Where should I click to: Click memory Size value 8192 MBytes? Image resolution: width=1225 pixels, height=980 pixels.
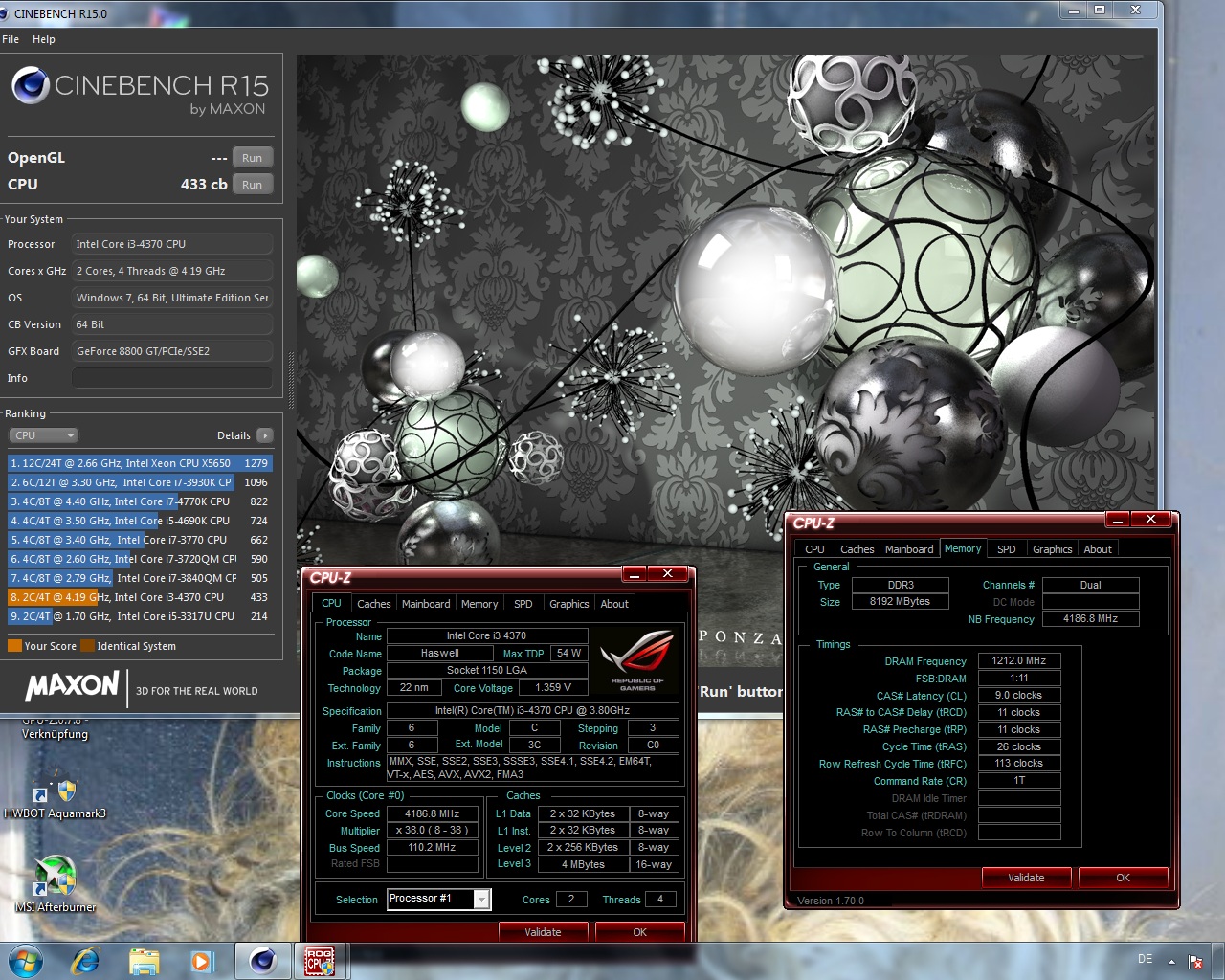point(900,602)
